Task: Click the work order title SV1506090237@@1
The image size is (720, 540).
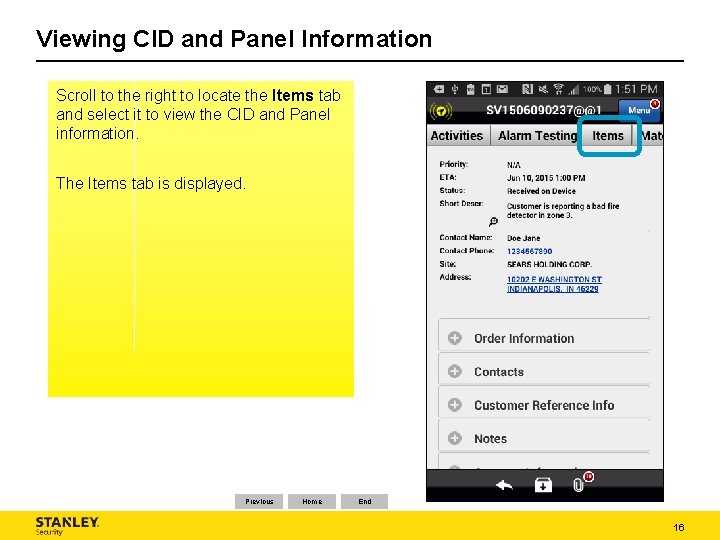Action: click(544, 110)
